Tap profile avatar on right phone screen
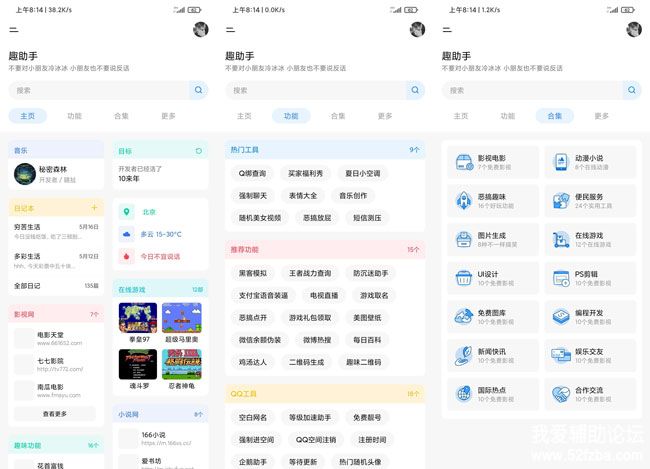This screenshot has height=469, width=650. (634, 29)
